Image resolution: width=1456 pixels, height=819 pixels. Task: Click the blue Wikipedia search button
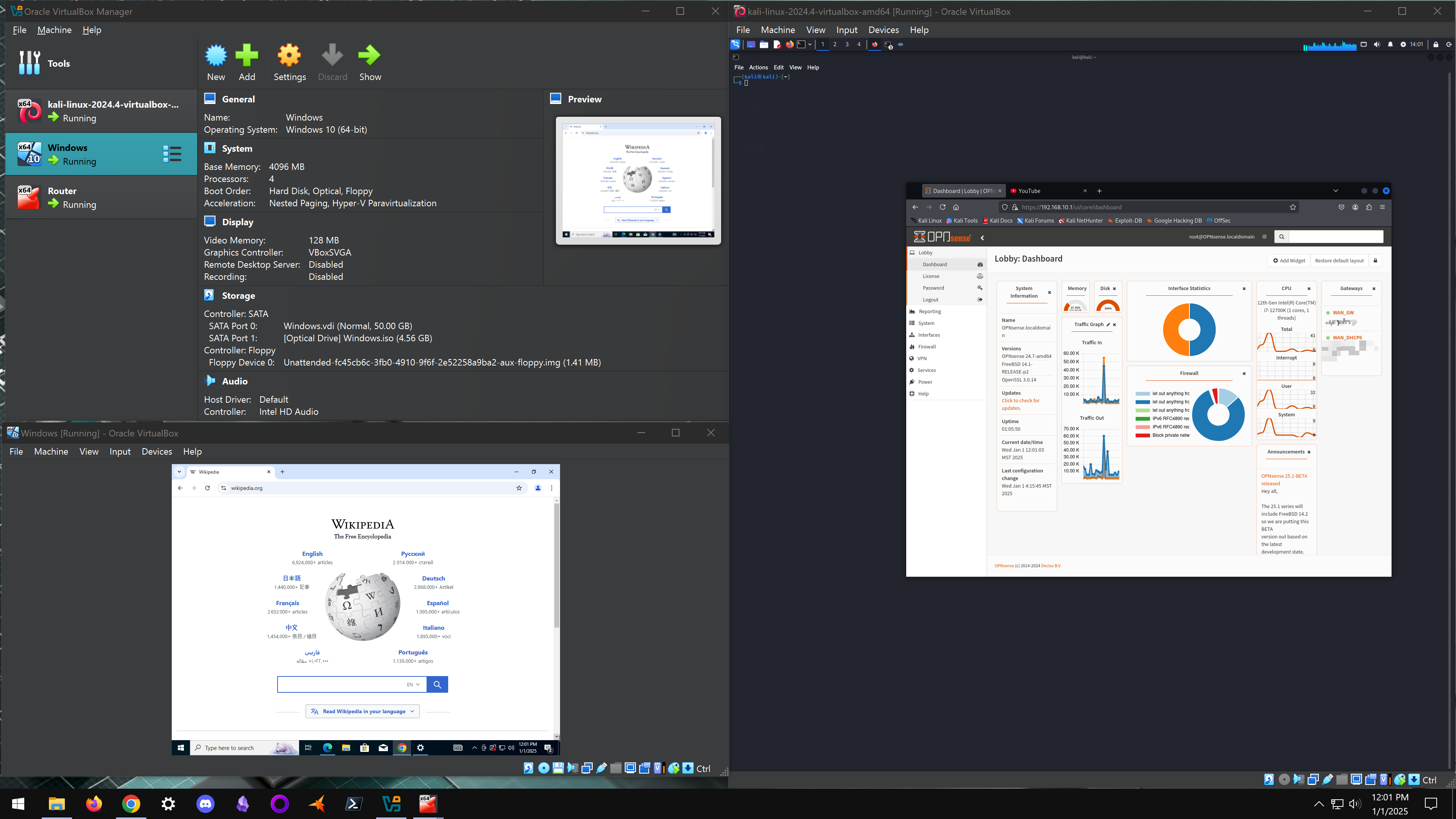click(x=437, y=684)
